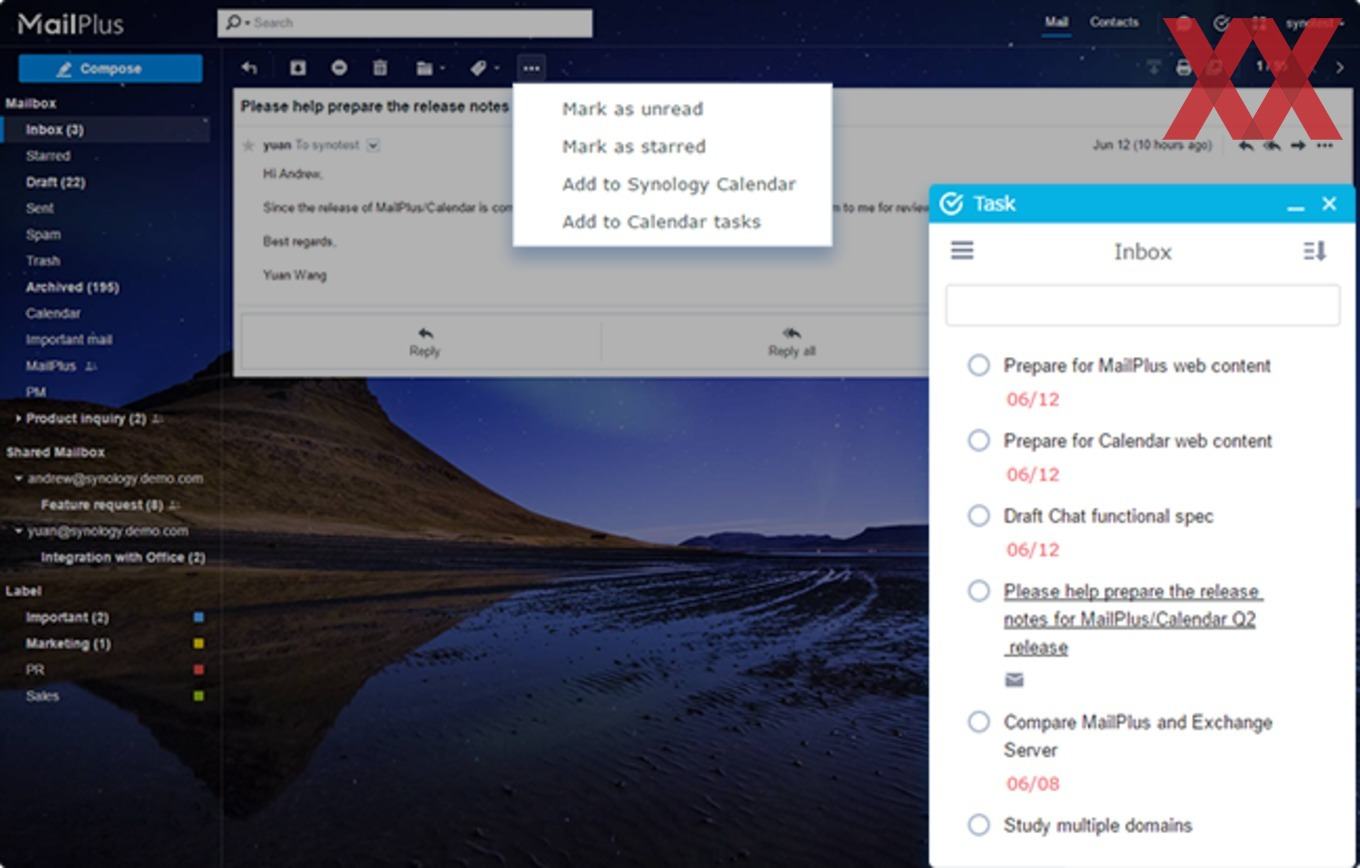Check off the release notes task circle
The height and width of the screenshot is (868, 1360).
pyautogui.click(x=979, y=591)
